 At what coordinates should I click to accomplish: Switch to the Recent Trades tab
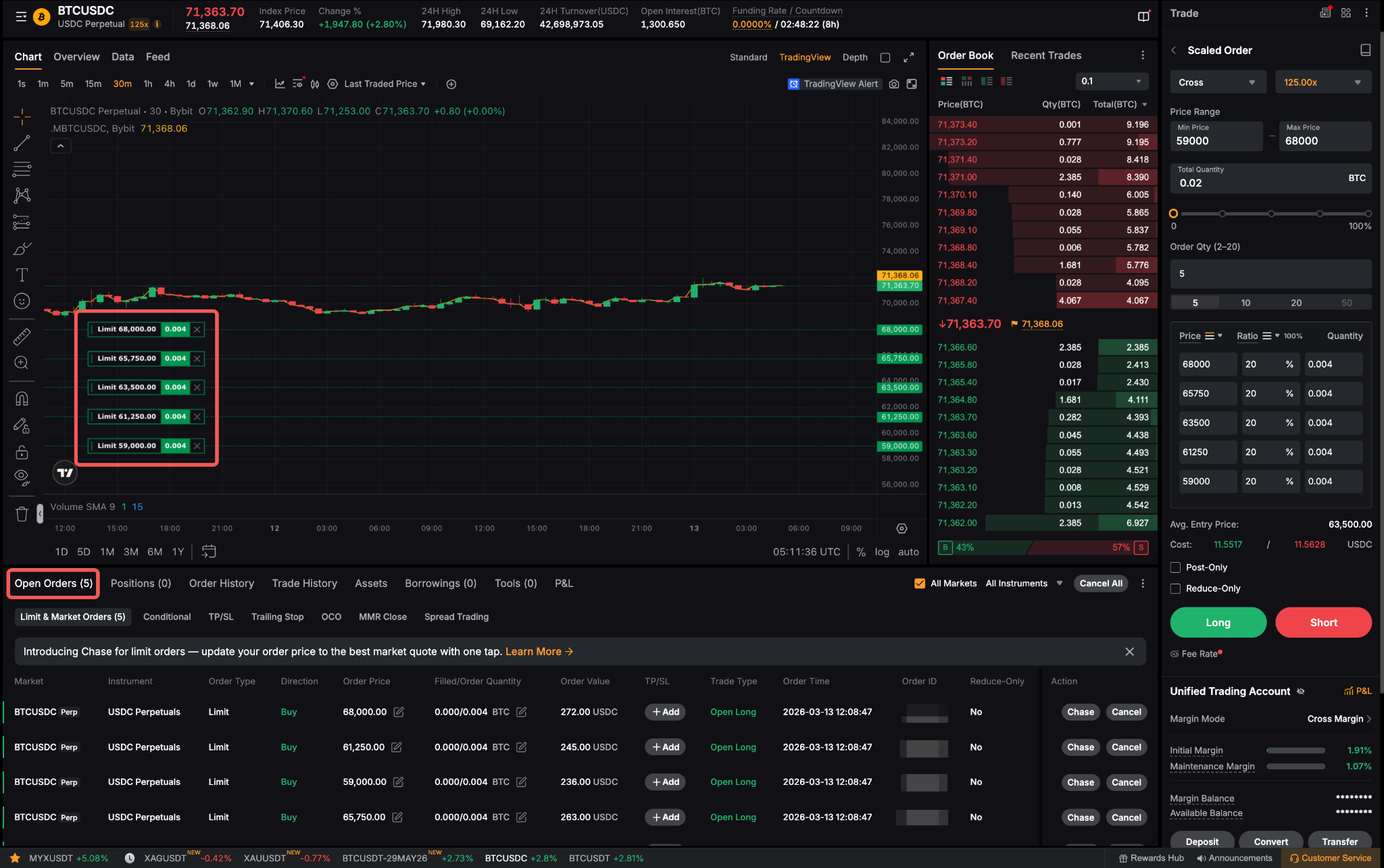point(1045,55)
